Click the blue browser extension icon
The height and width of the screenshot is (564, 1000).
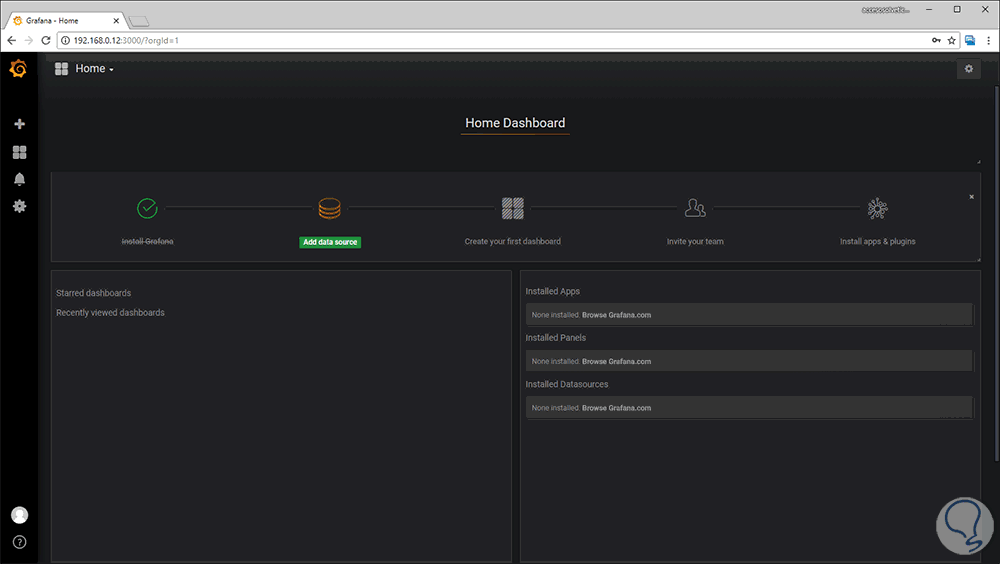(x=970, y=40)
